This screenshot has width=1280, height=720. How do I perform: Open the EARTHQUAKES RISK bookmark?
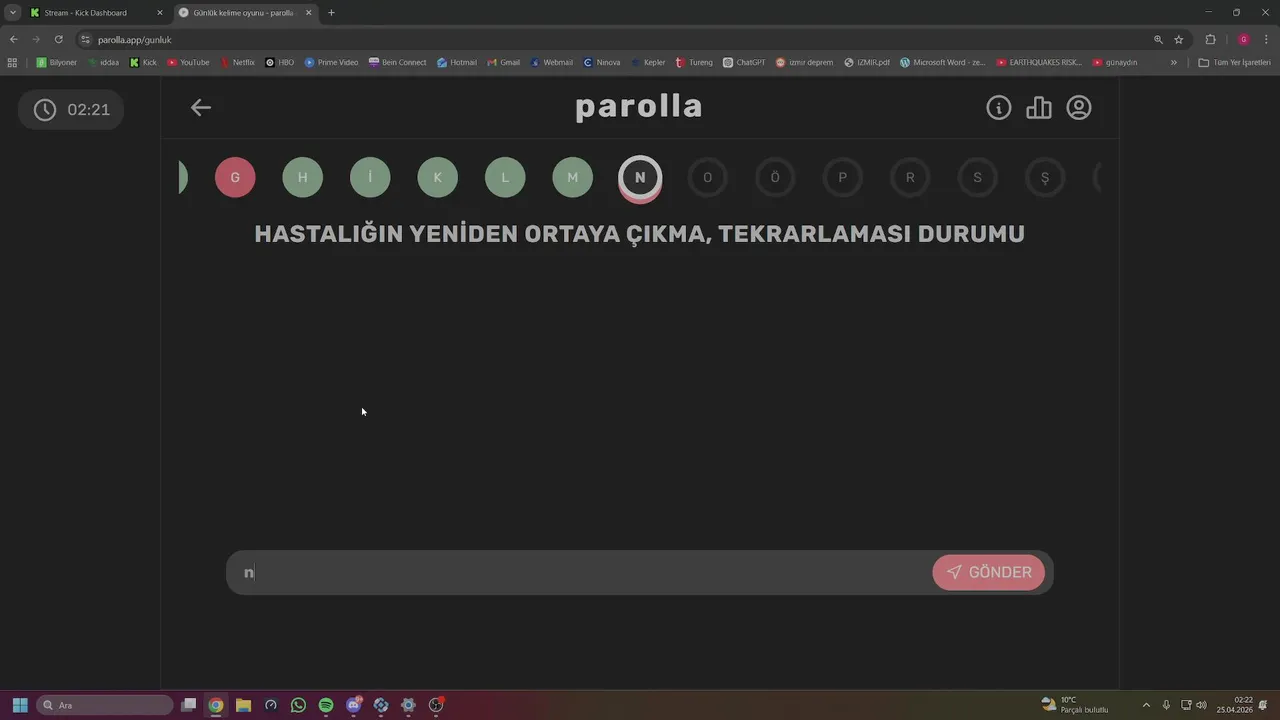(1038, 62)
